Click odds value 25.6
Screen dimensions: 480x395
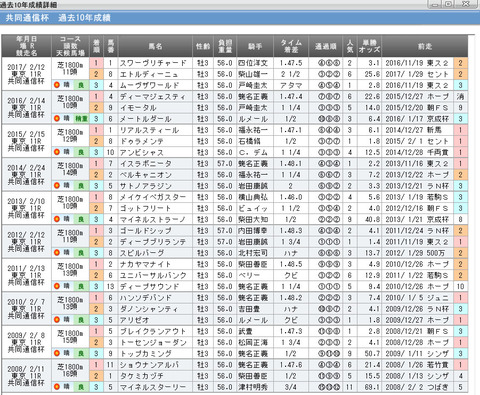[x=372, y=74]
